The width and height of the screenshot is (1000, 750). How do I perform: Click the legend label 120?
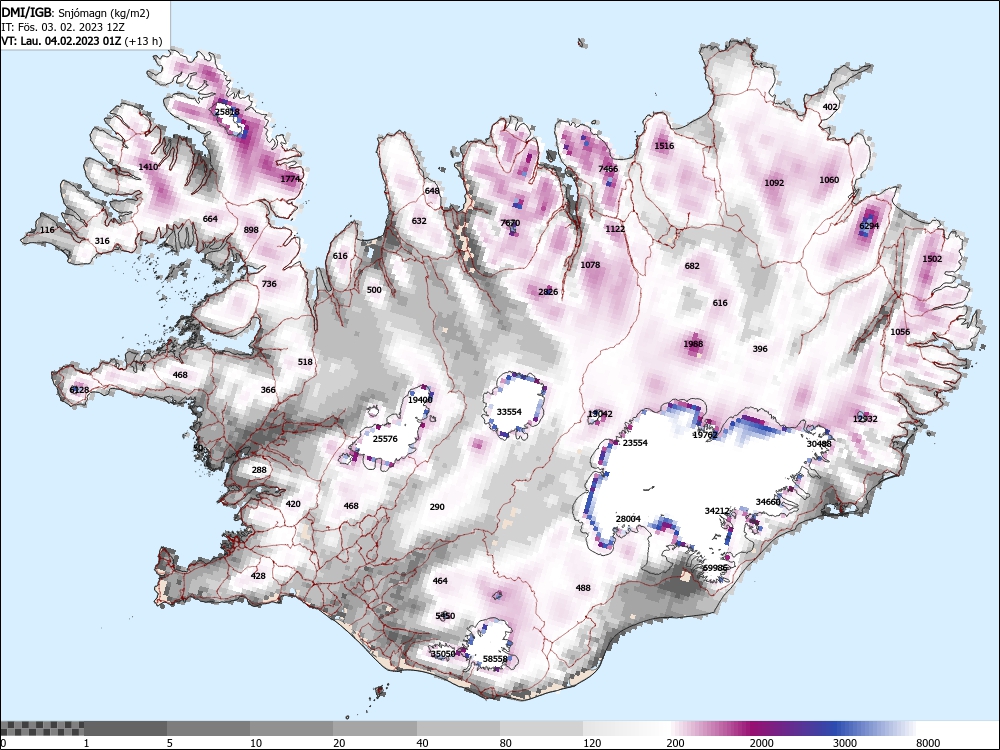pyautogui.click(x=592, y=743)
